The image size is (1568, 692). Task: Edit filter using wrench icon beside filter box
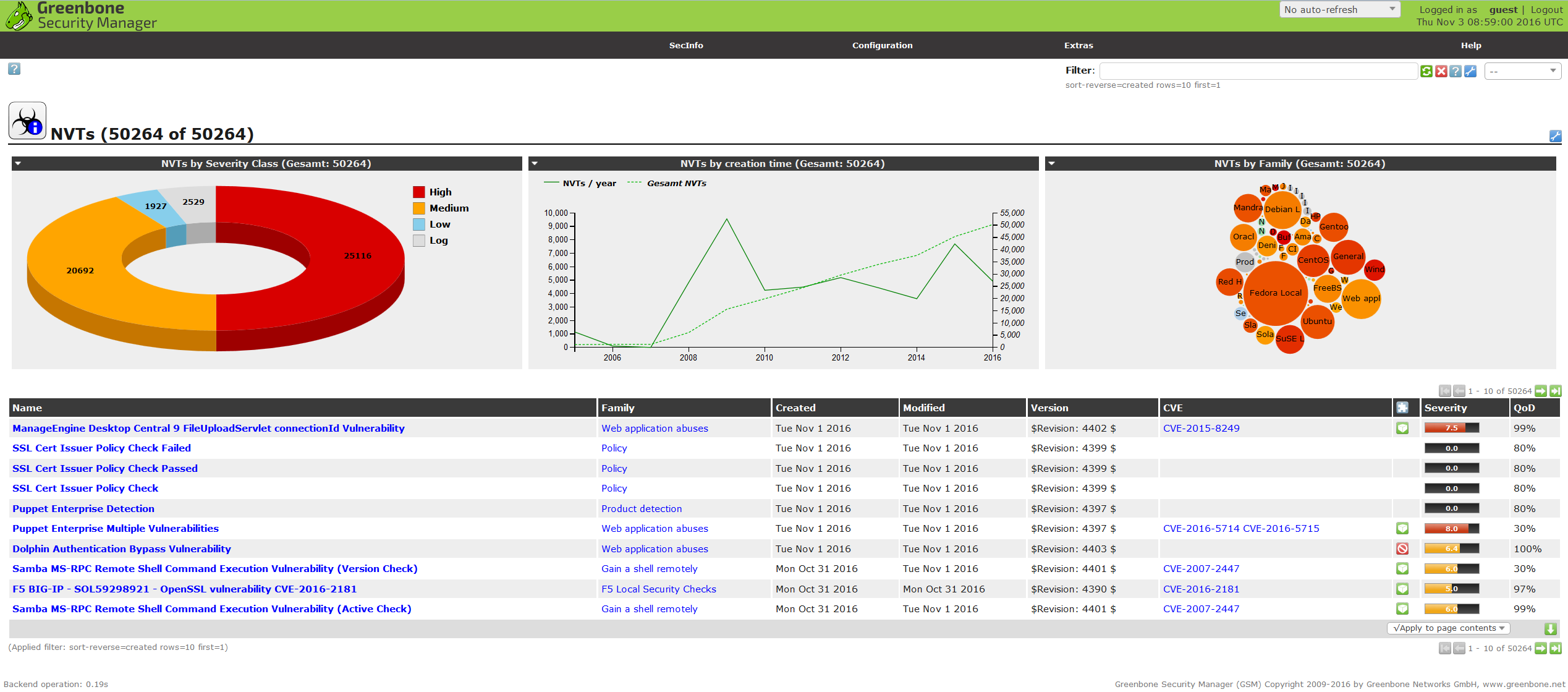[1470, 71]
